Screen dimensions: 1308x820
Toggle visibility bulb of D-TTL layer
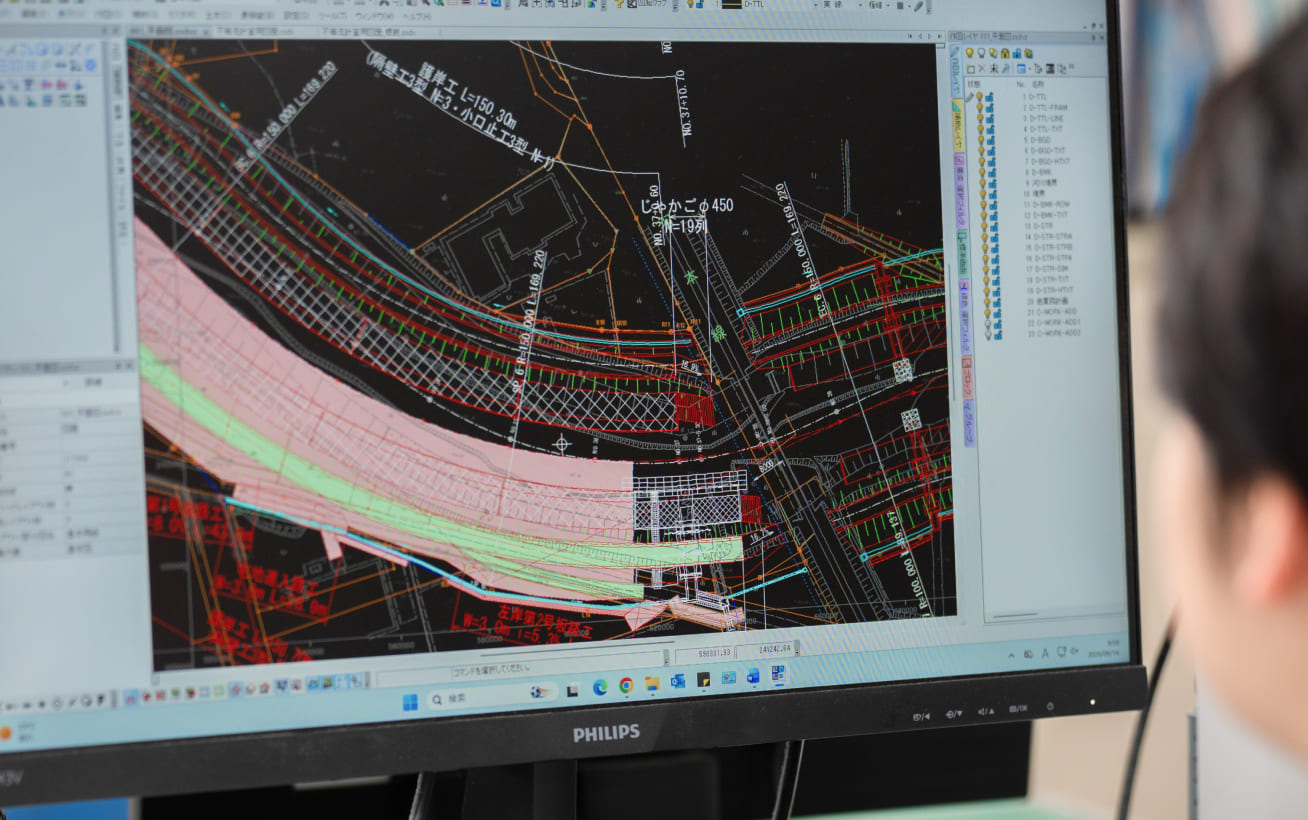click(979, 97)
